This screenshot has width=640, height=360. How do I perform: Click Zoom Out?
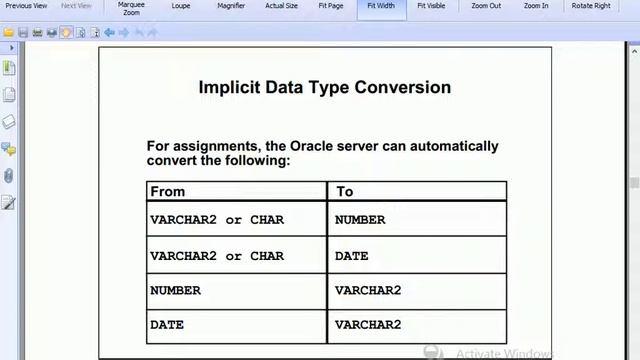click(486, 6)
